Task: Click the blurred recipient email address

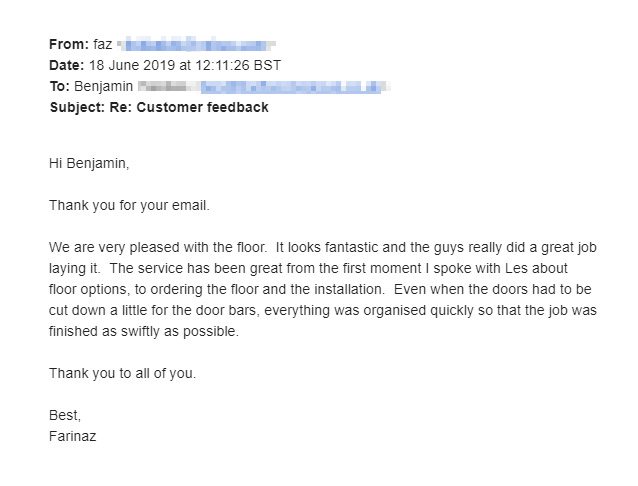Action: click(x=290, y=87)
